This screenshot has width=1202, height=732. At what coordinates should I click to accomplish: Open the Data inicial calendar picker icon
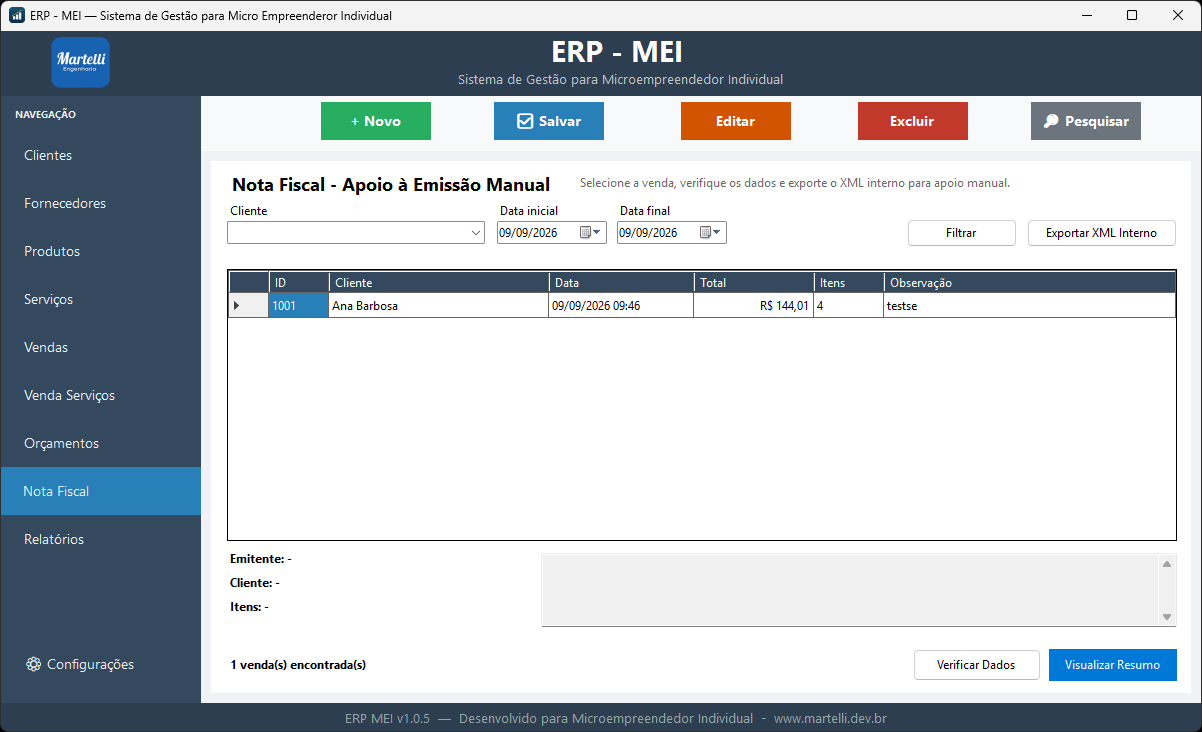click(592, 232)
